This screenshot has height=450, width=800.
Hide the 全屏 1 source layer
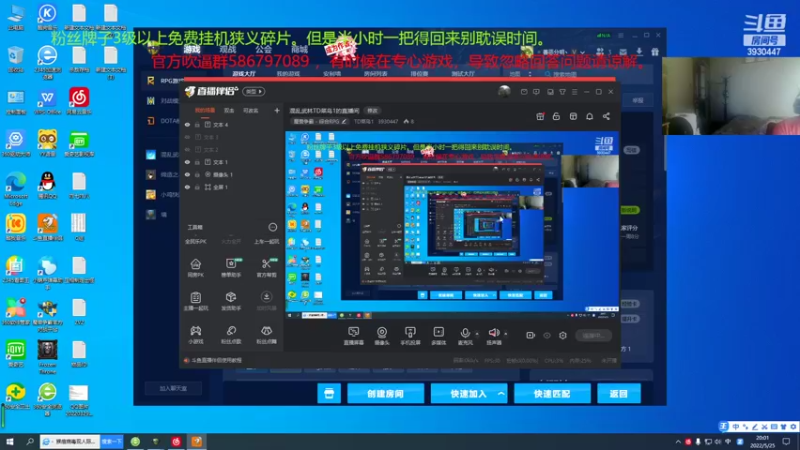pyautogui.click(x=187, y=187)
